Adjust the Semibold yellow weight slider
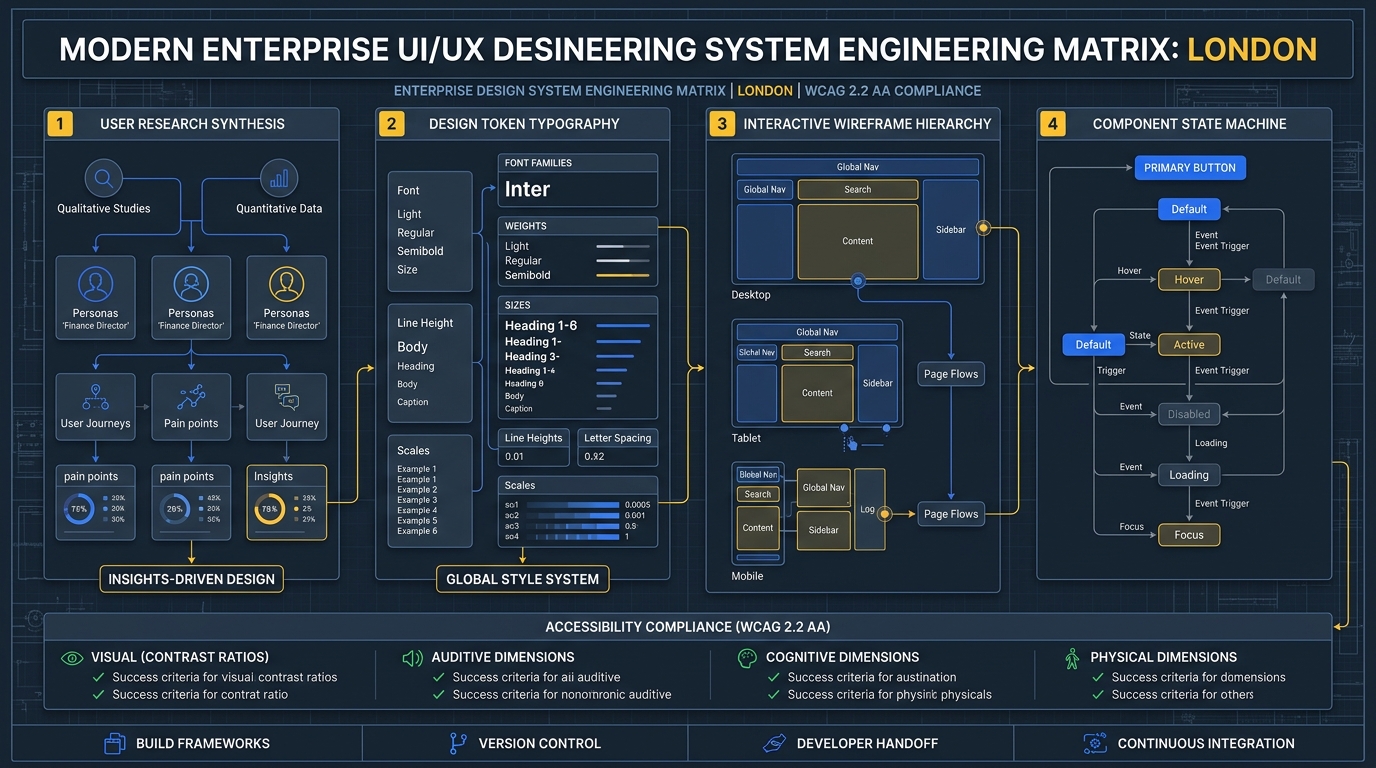 click(622, 275)
